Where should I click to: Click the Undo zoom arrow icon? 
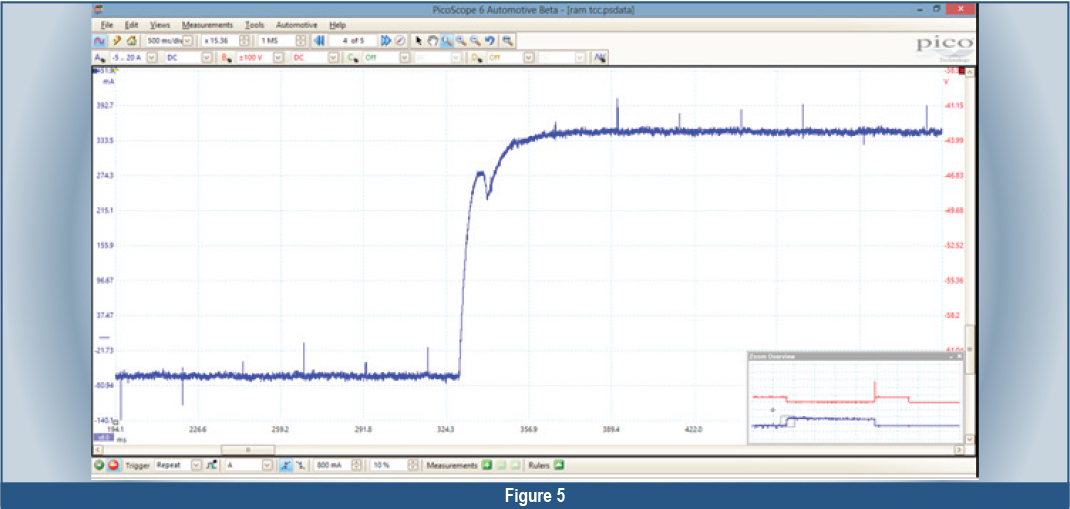point(489,41)
